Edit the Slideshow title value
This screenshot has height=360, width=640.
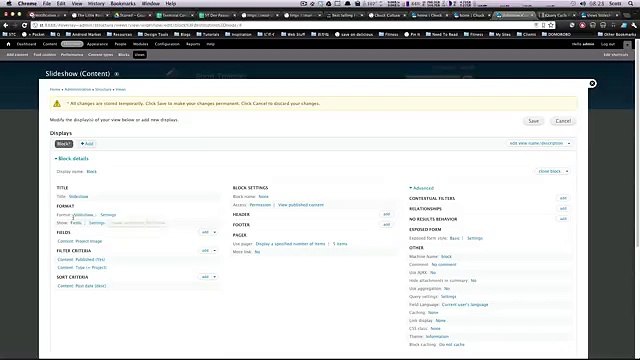tap(78, 197)
